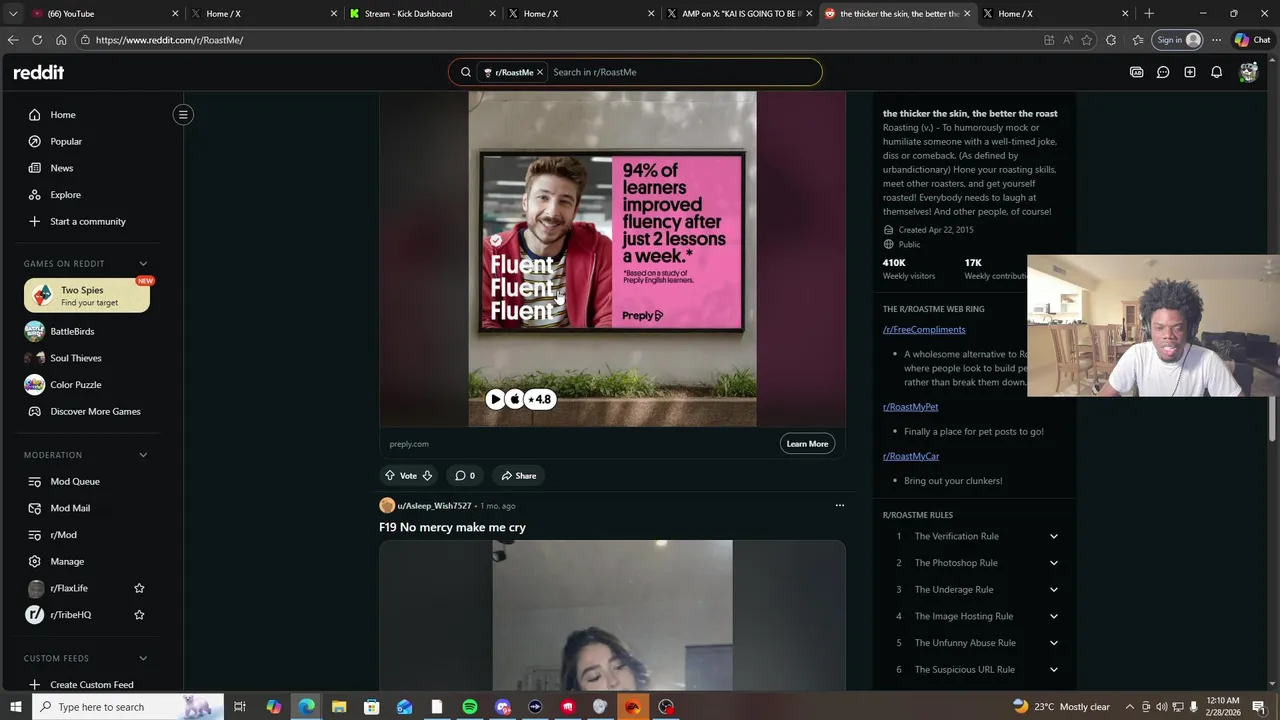The image size is (1280, 720).
Task: Collapse the Moderation section
Action: (143, 455)
